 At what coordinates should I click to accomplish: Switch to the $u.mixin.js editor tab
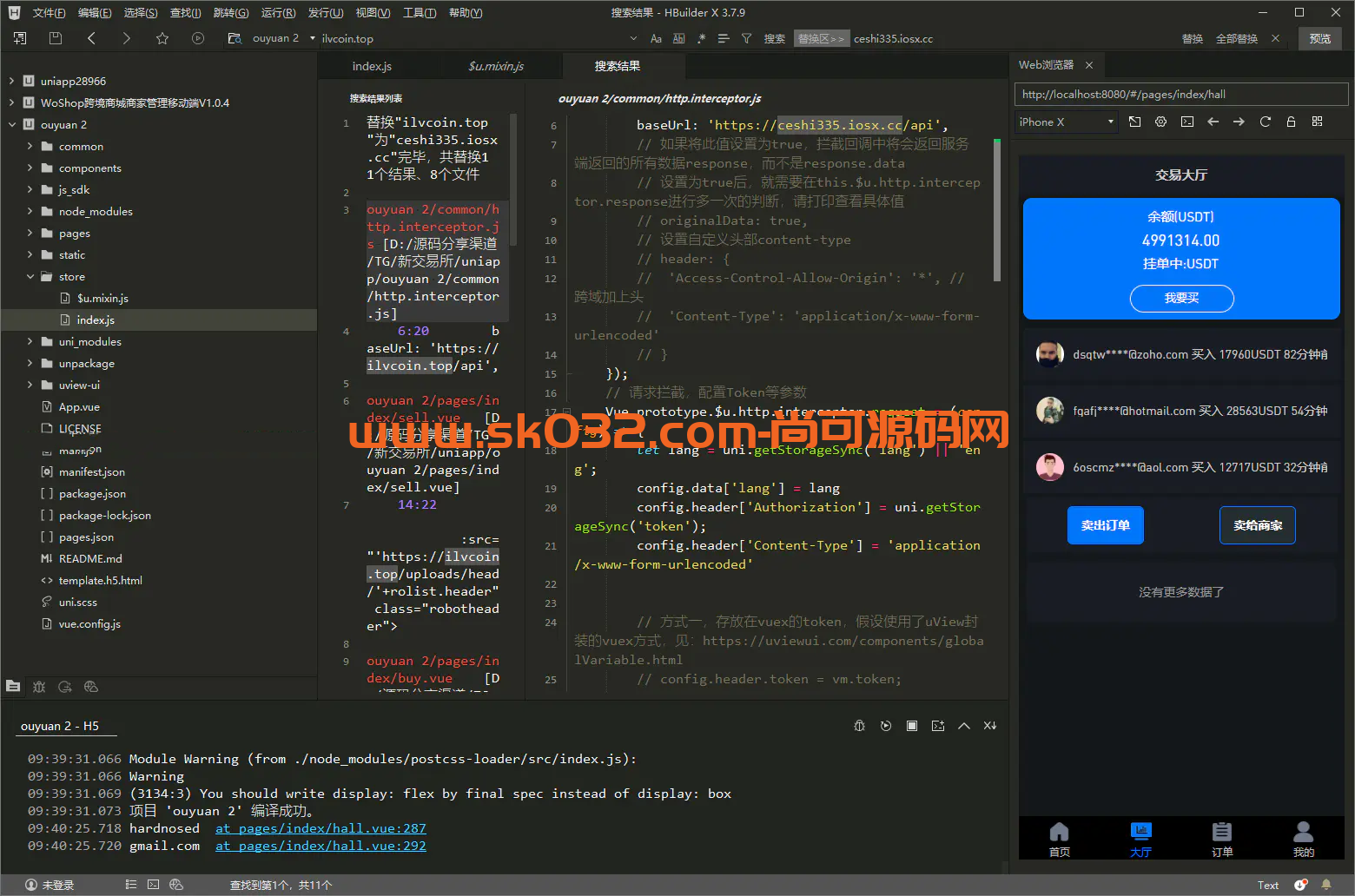(x=496, y=66)
